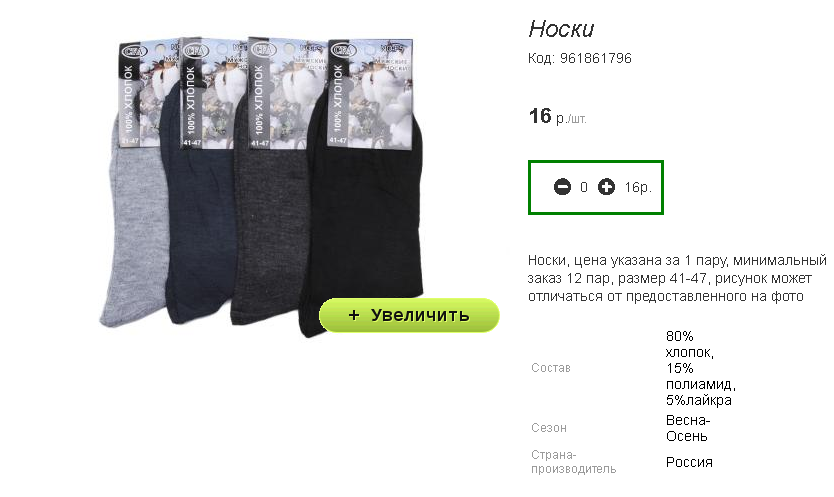Select the black sock in photo
Screen dimensions: 834x497
click(362, 223)
